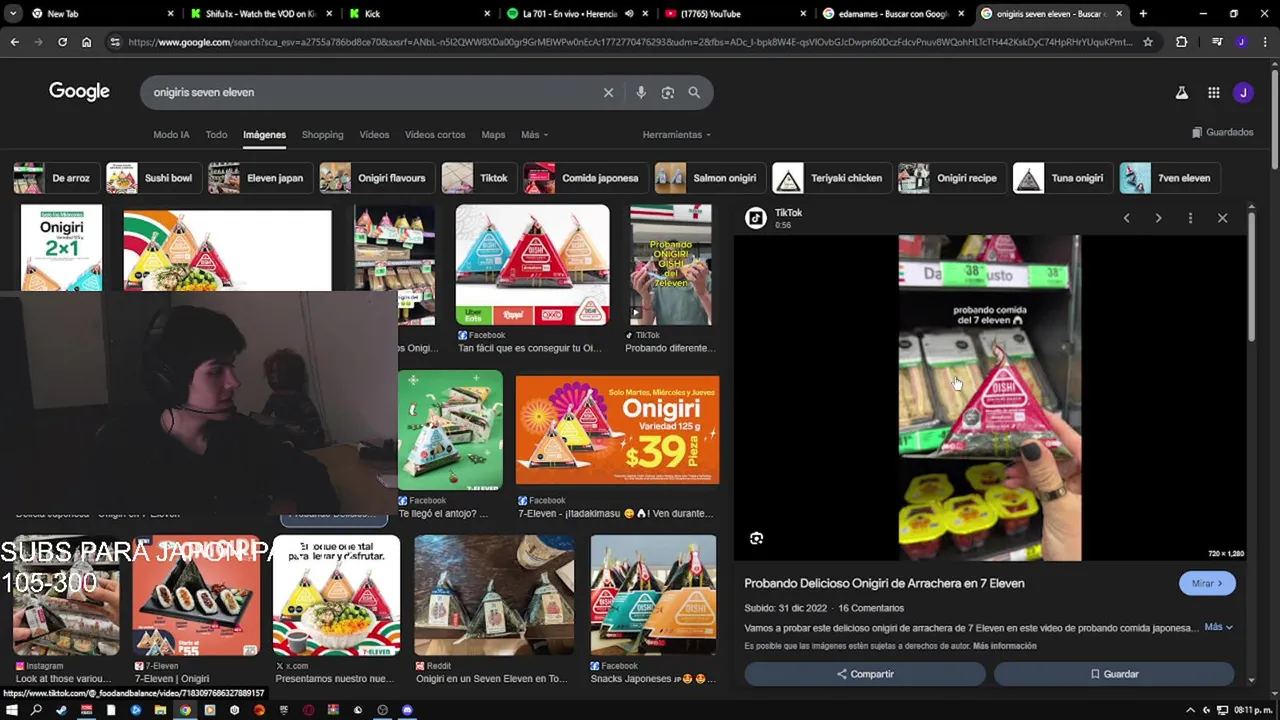1280x720 pixels.
Task: Open the Google apps grid
Action: 1213,92
